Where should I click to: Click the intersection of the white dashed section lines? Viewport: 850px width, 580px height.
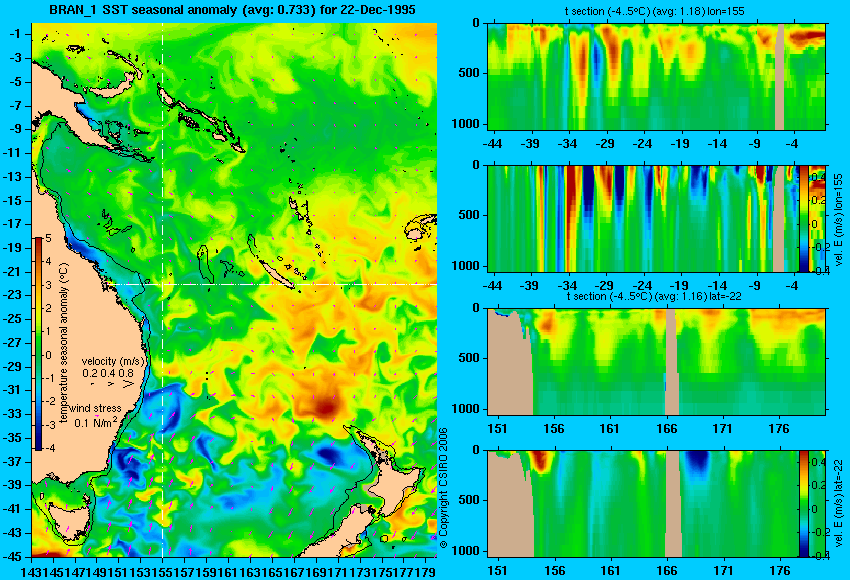[x=163, y=284]
